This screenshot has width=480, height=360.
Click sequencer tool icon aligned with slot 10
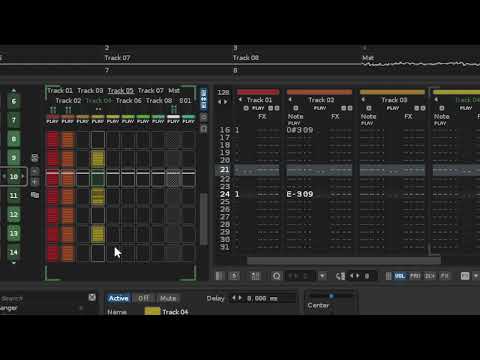click(x=35, y=182)
